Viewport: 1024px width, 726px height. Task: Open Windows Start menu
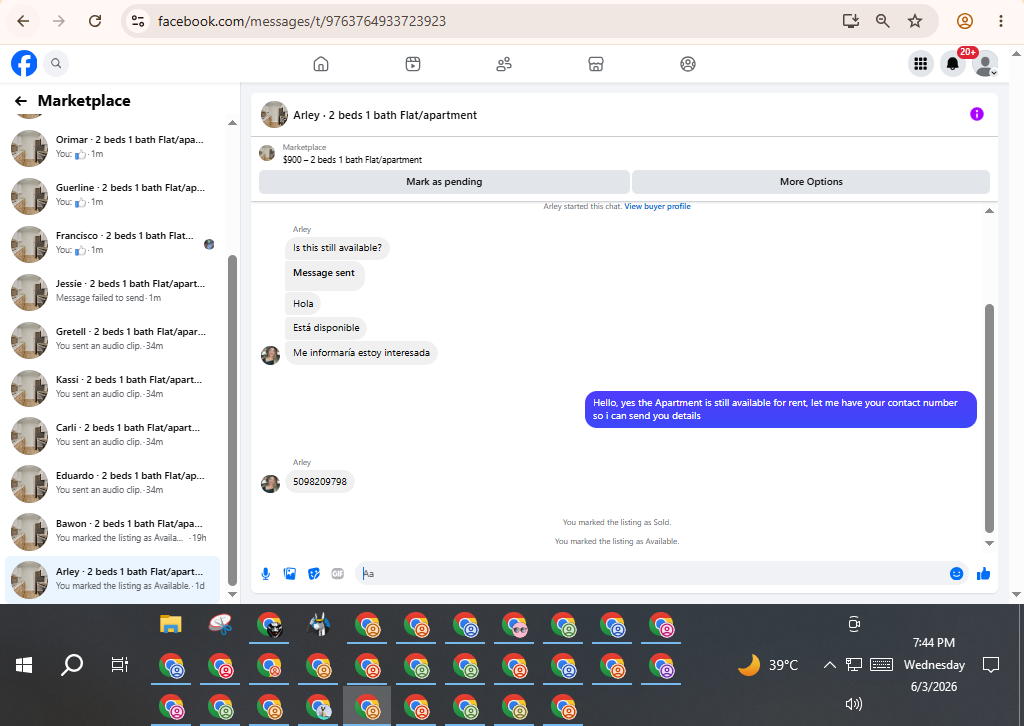[24, 665]
